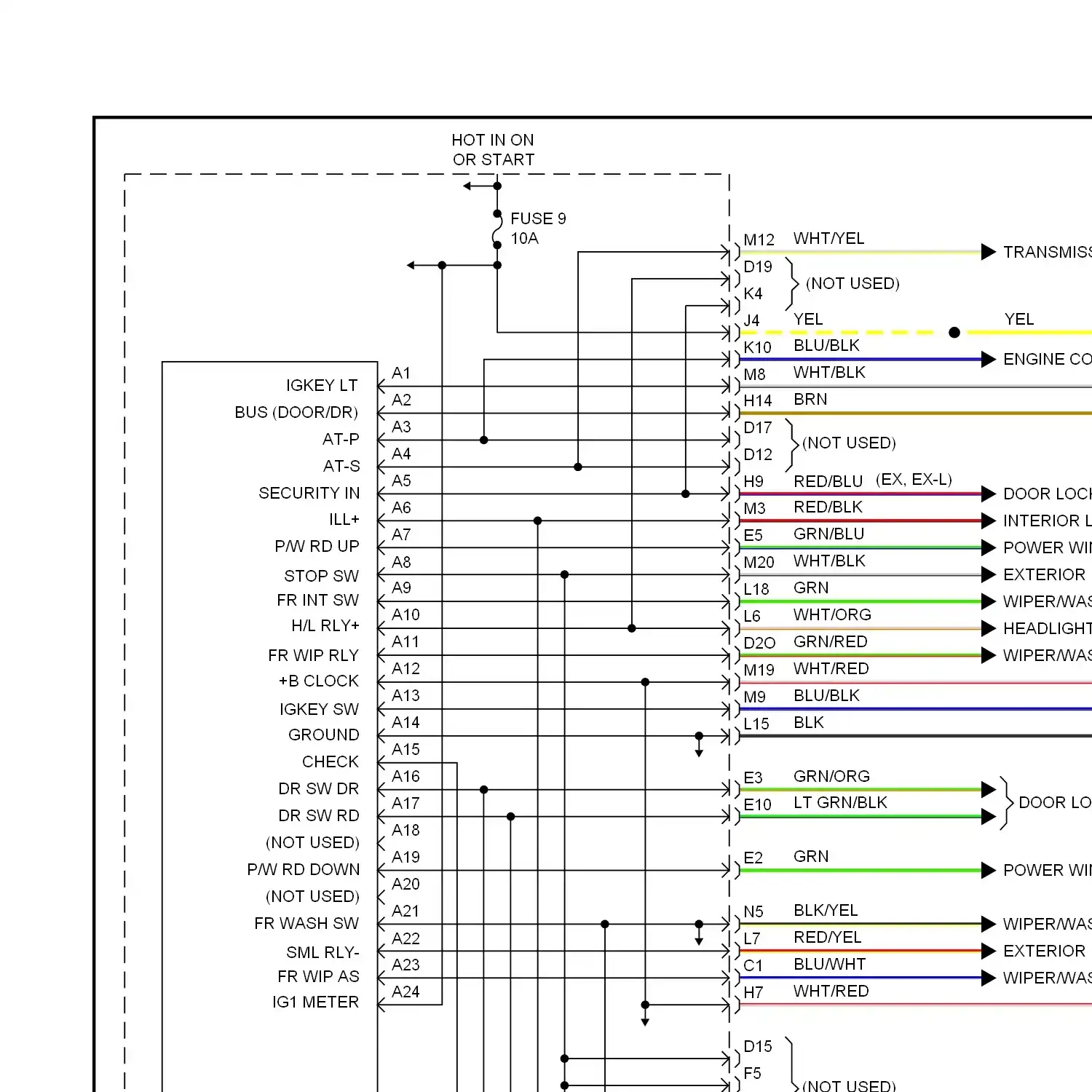
Task: Click the '(EX, EX-L)' trim note
Action: click(x=914, y=479)
